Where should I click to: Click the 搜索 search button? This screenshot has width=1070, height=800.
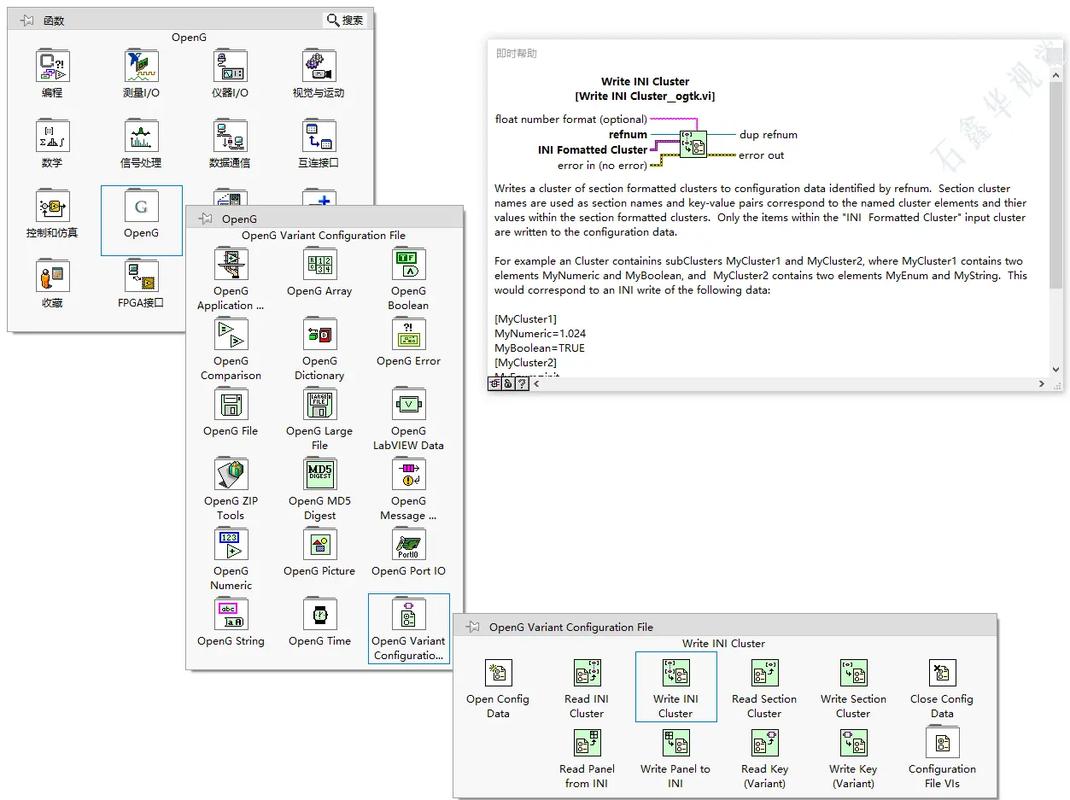point(346,20)
